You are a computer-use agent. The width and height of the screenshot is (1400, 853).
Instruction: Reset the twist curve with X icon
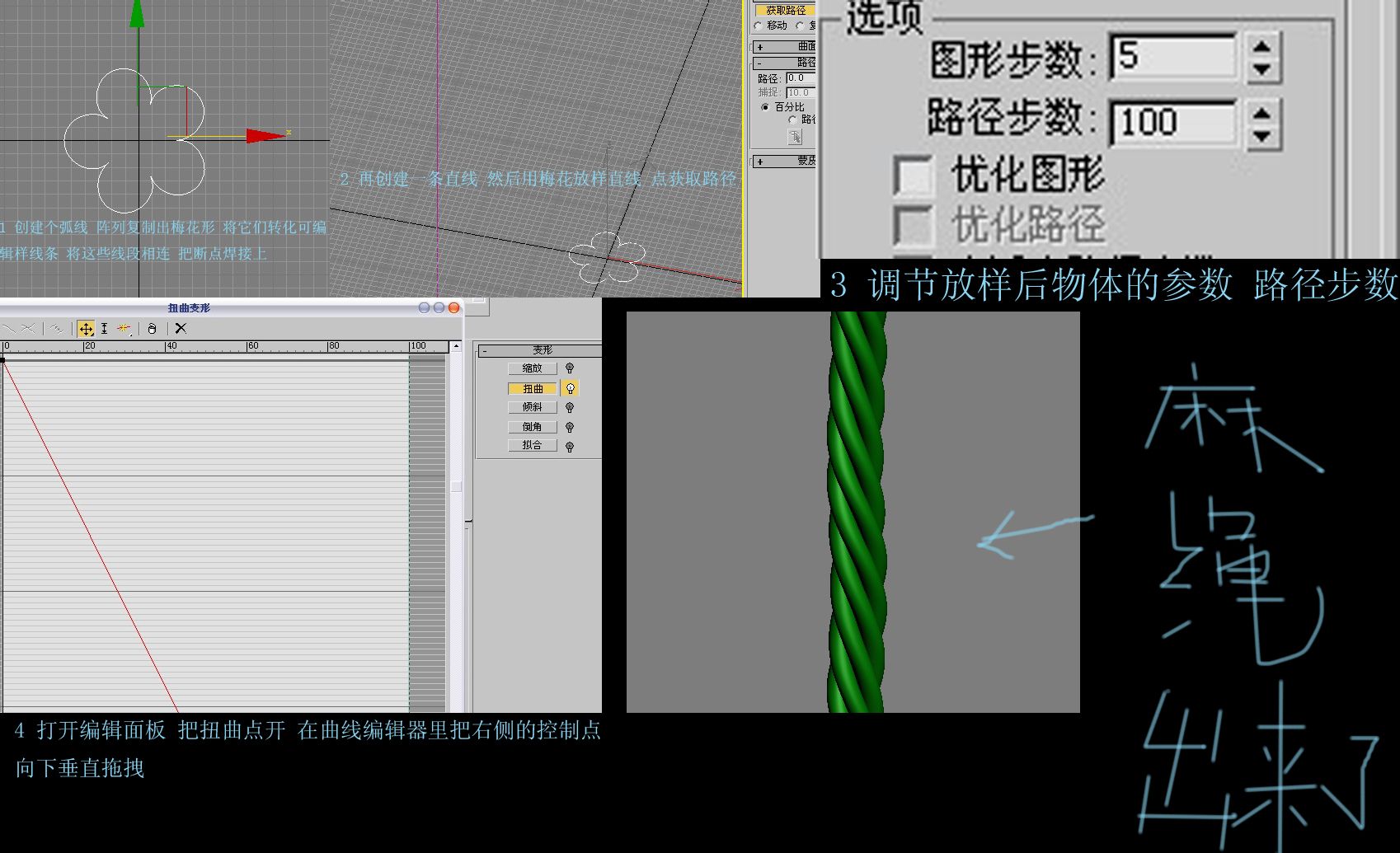point(181,328)
